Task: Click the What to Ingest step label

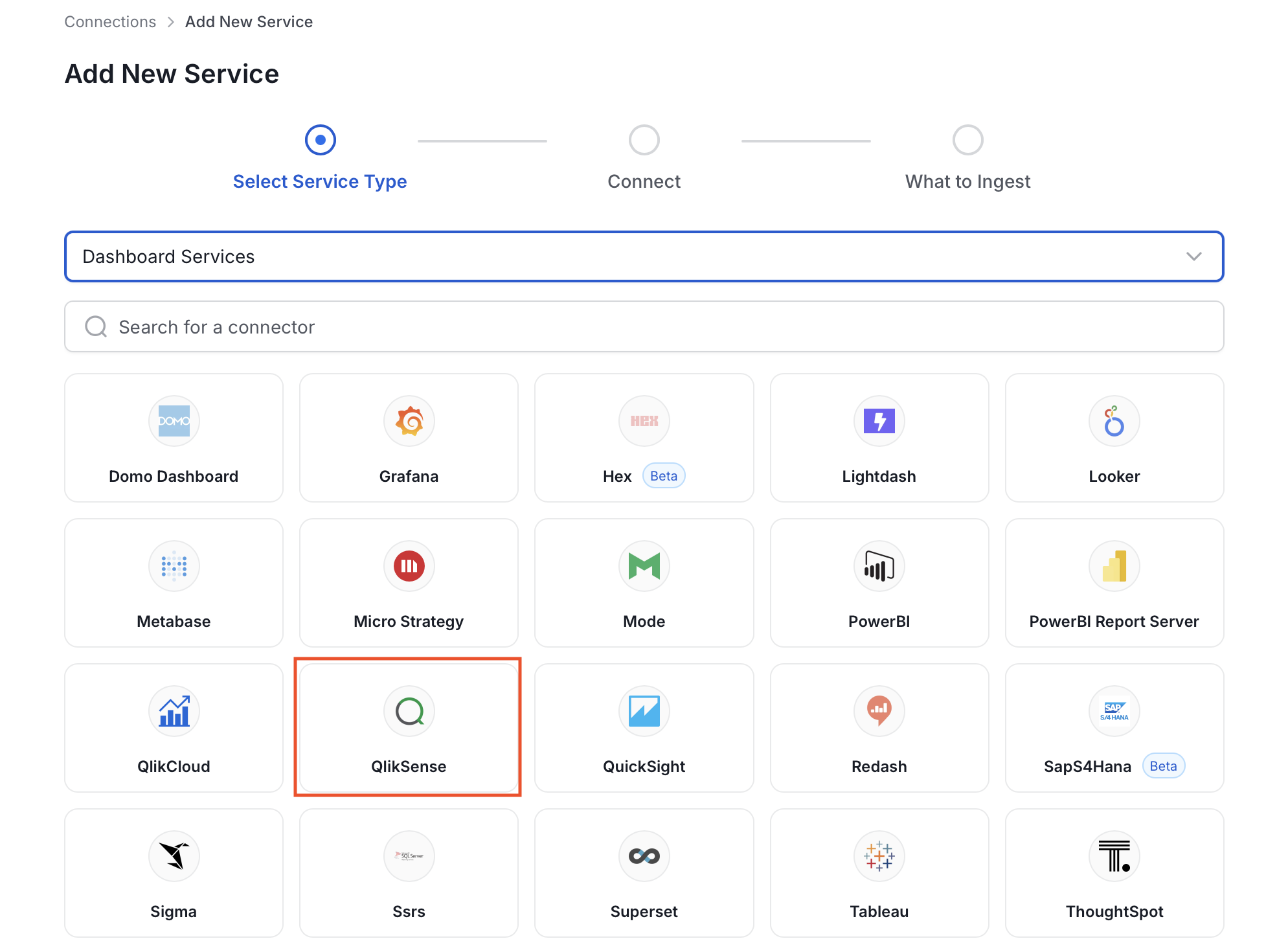Action: coord(968,181)
